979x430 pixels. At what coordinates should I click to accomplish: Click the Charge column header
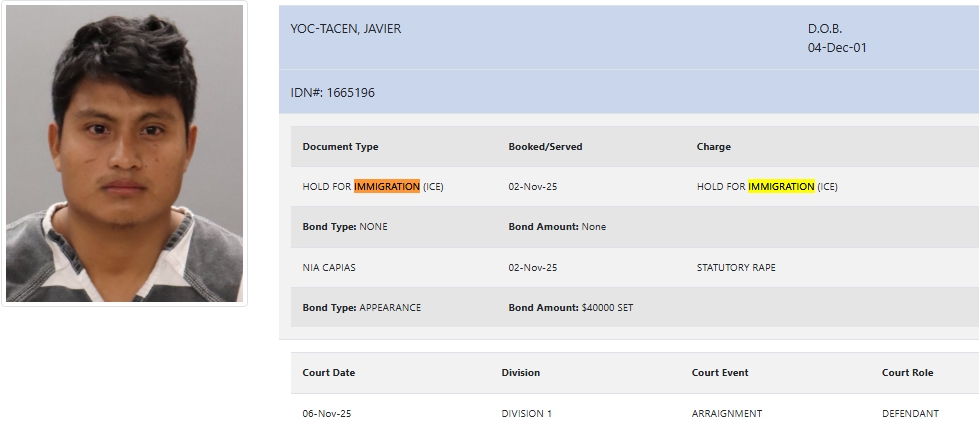pyautogui.click(x=713, y=147)
